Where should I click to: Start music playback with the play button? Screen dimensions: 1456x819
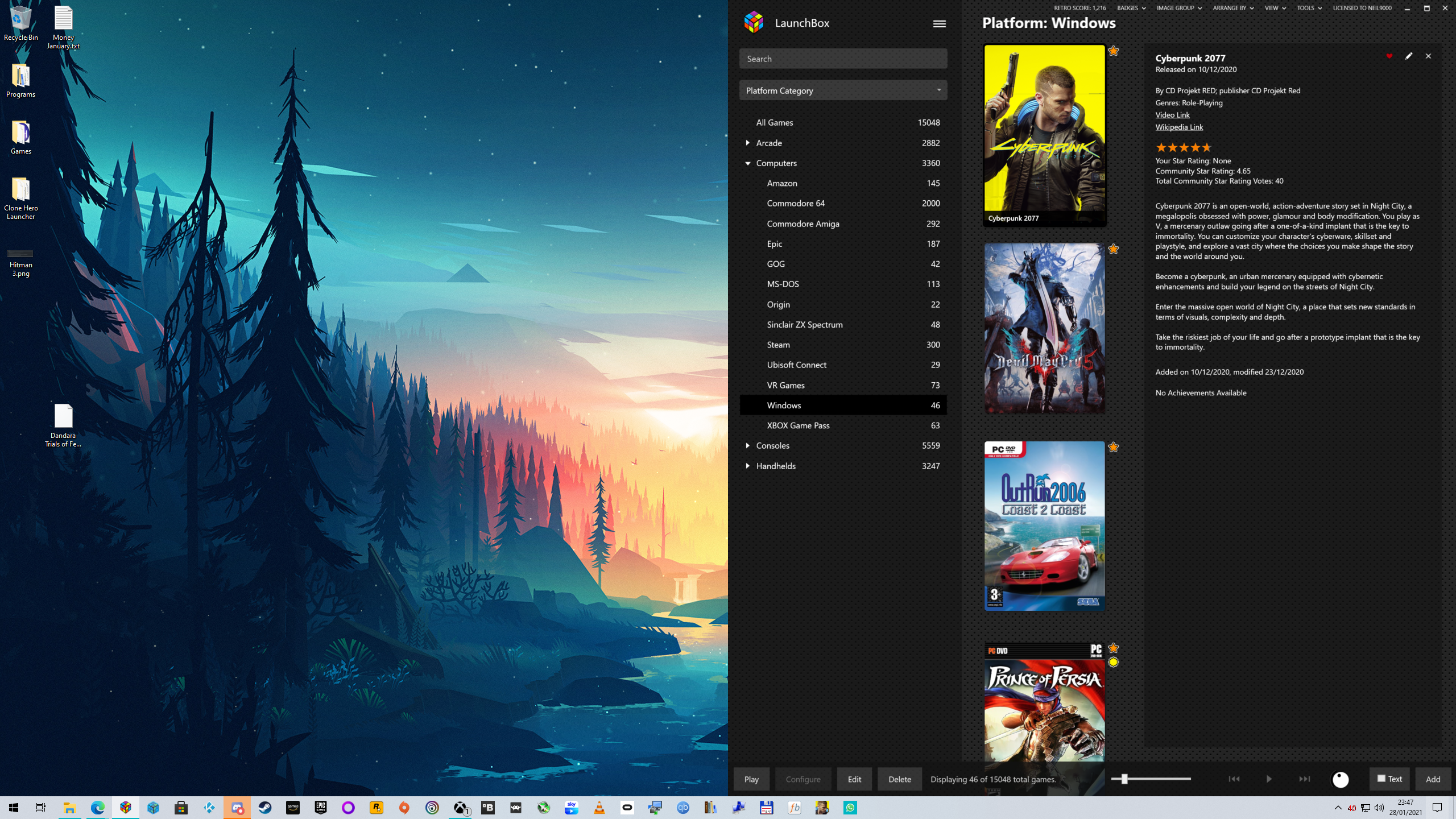(x=1269, y=779)
